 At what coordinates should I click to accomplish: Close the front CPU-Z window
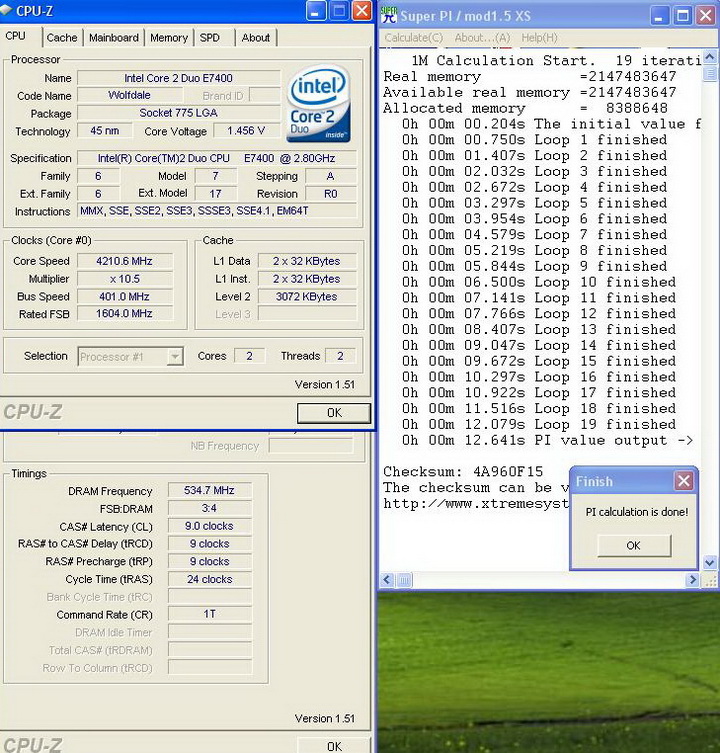tap(362, 11)
